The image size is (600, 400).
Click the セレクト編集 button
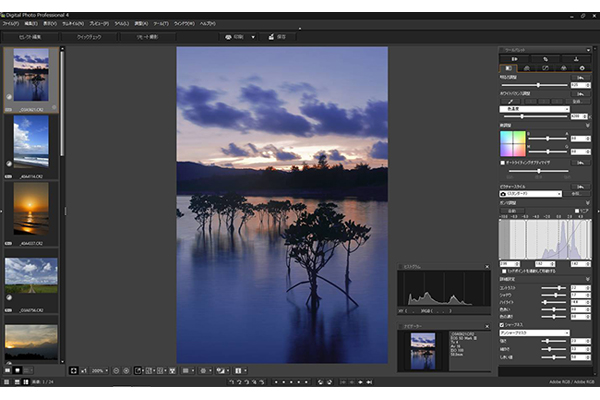pos(29,37)
